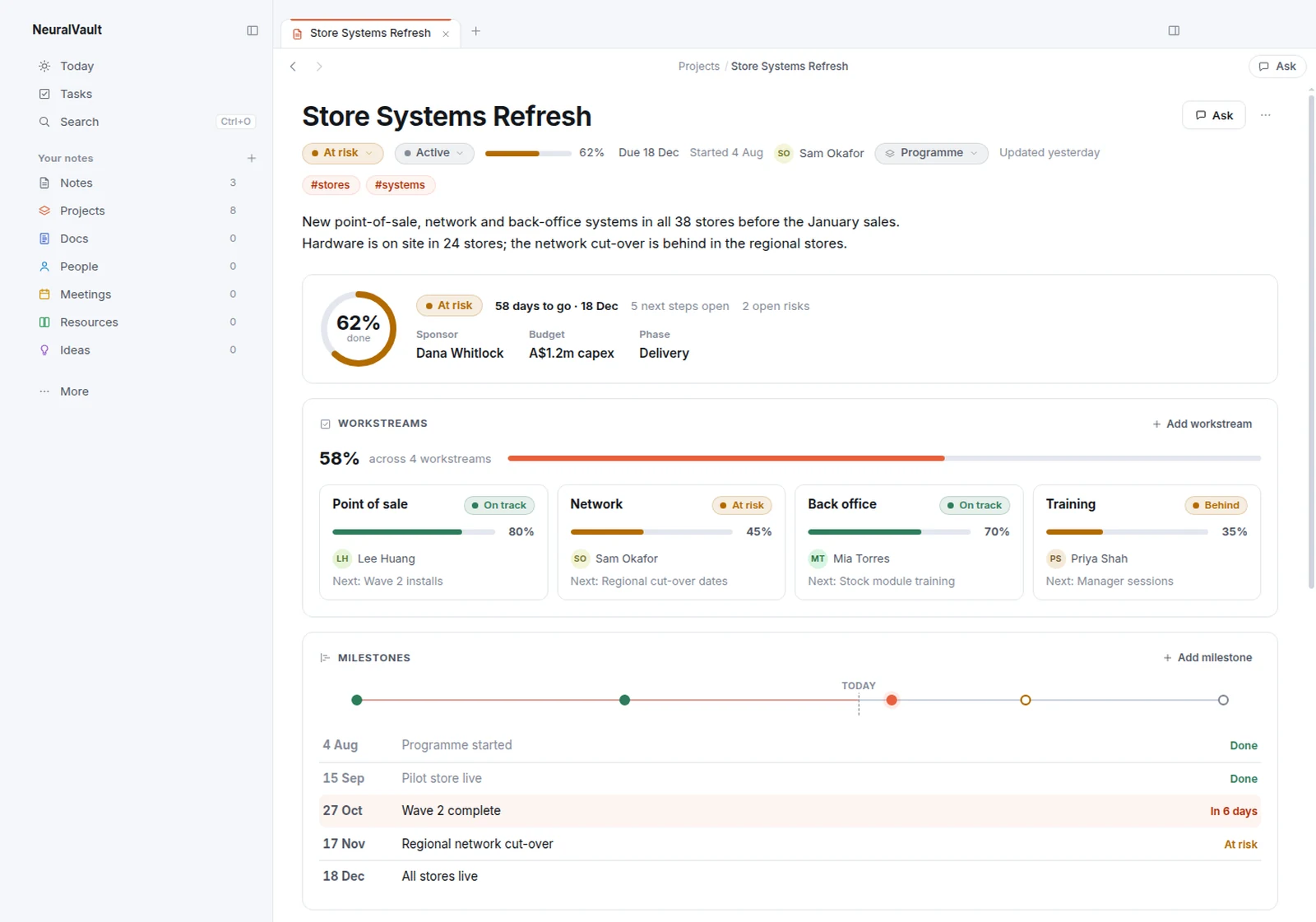
Task: Click owner Sam Okafor in header
Action: (819, 153)
